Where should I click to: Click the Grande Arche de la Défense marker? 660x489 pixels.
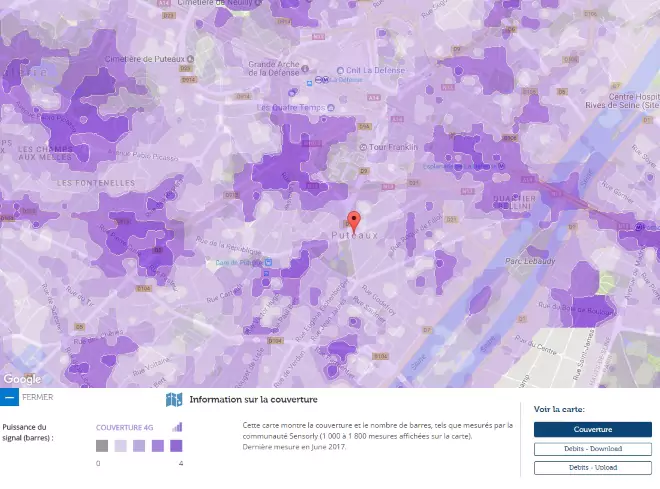pos(305,68)
